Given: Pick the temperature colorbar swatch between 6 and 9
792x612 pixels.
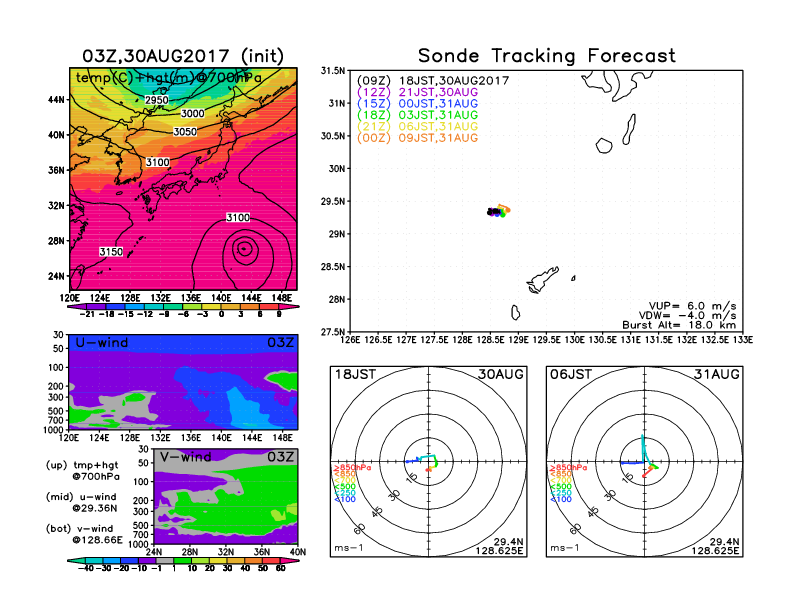Looking at the screenshot, I should 269,307.
